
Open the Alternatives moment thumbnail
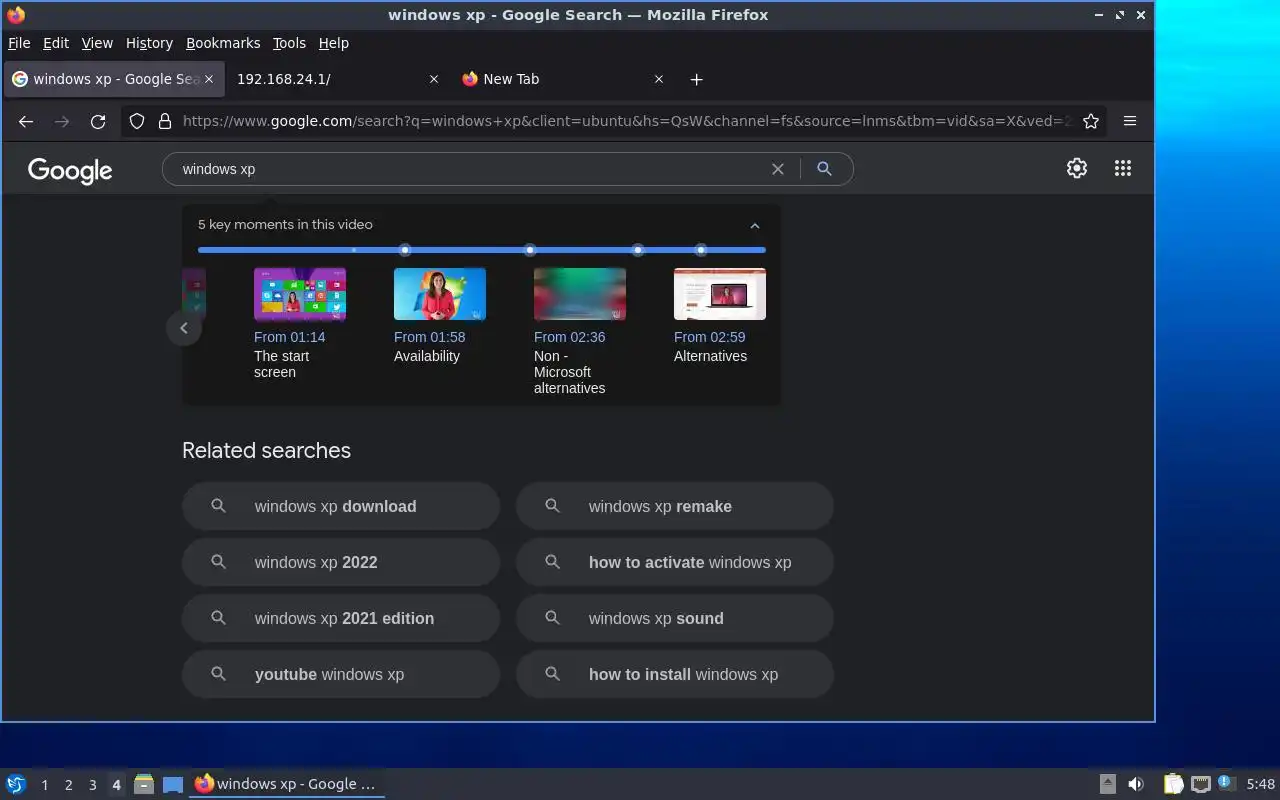coord(720,294)
